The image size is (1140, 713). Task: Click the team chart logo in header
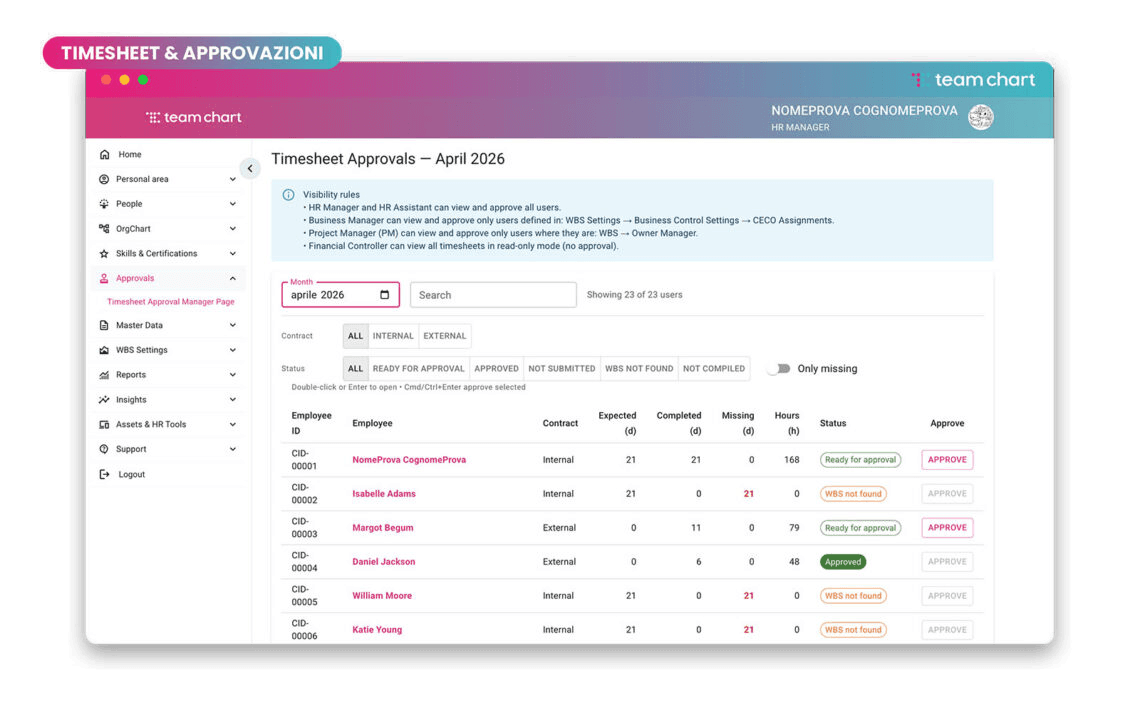coord(193,117)
